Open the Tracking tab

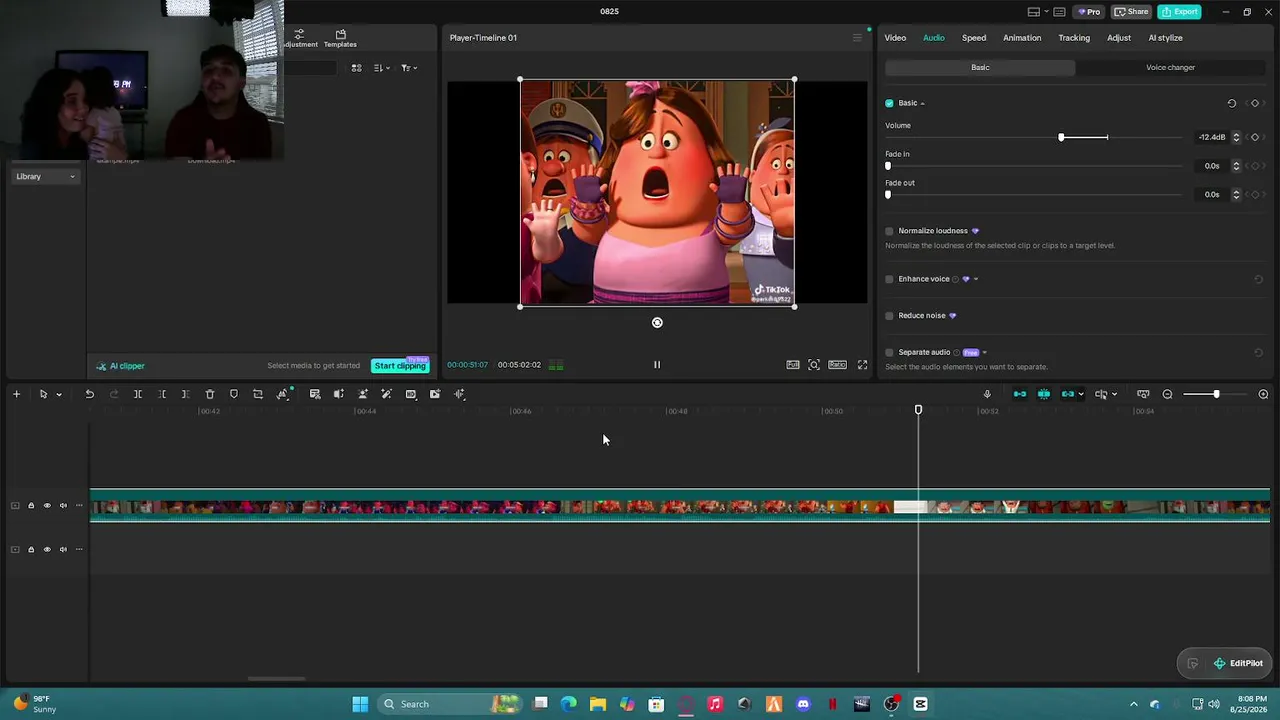(x=1074, y=38)
